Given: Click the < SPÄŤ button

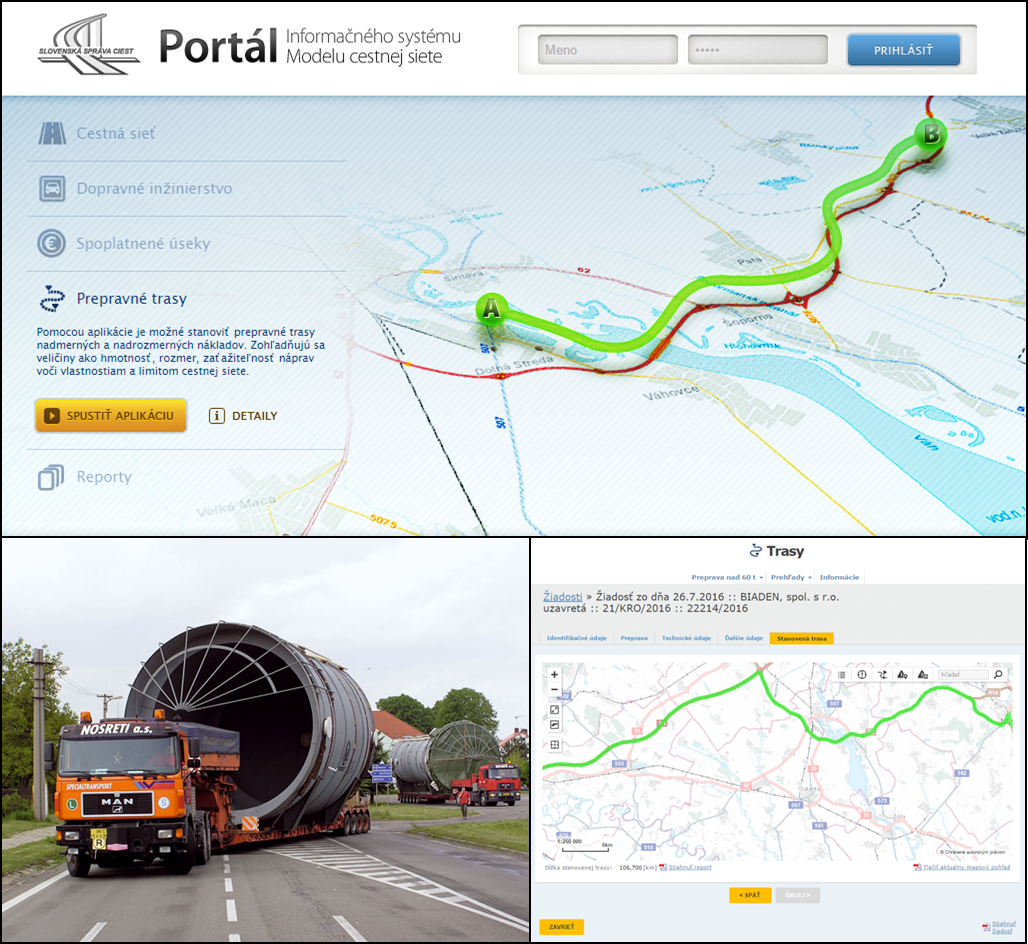Looking at the screenshot, I should [x=750, y=895].
